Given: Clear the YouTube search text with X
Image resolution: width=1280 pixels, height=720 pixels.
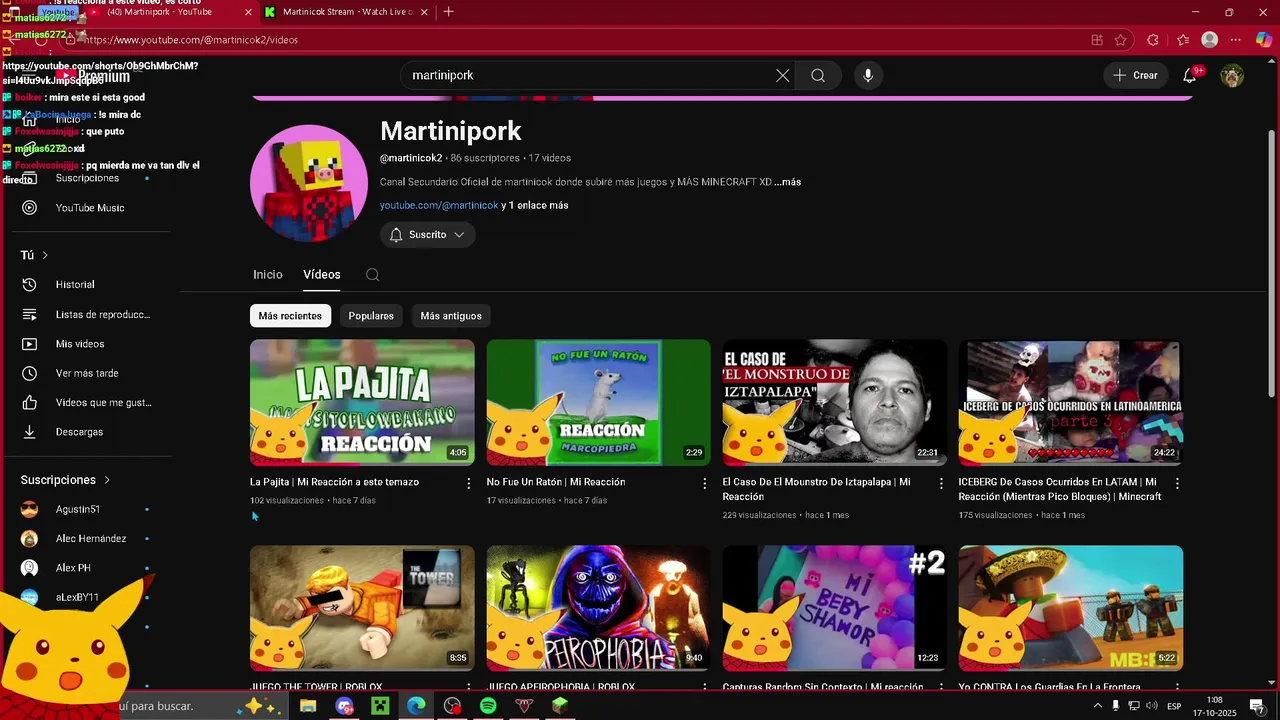Looking at the screenshot, I should pos(783,75).
